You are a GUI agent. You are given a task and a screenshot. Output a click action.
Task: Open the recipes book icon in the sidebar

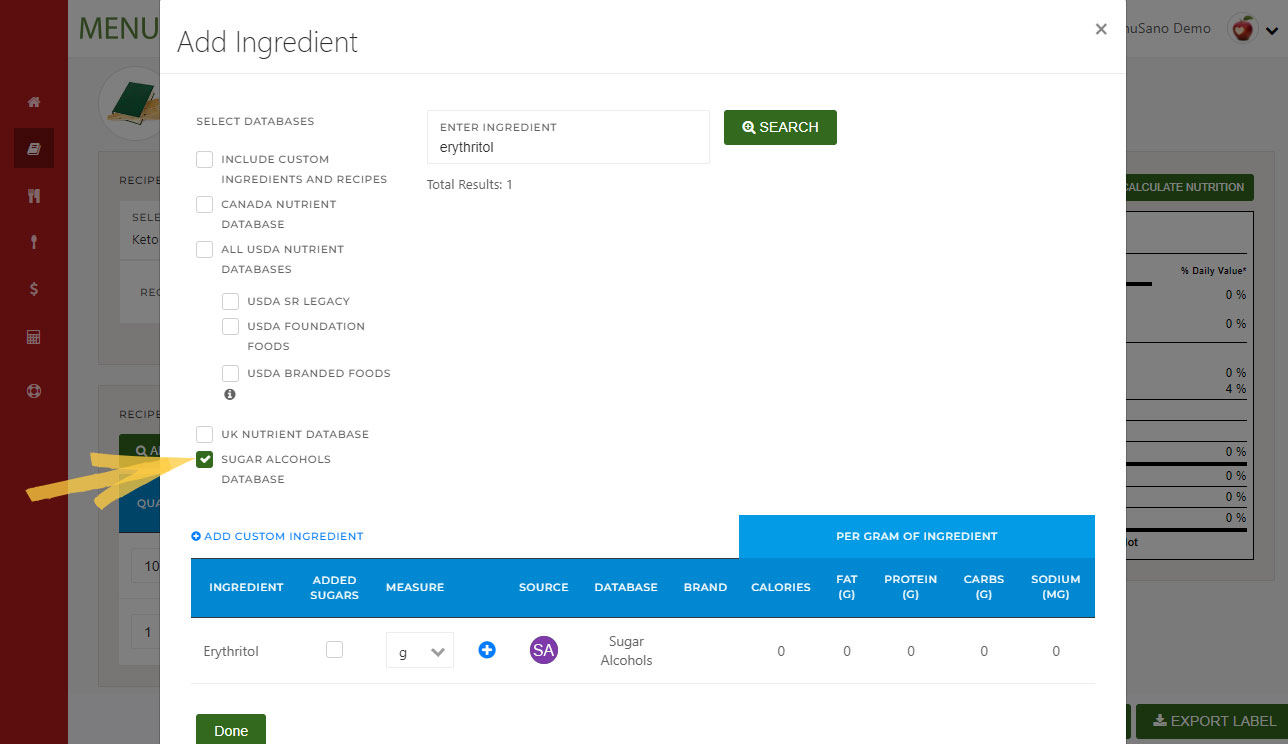click(x=34, y=149)
